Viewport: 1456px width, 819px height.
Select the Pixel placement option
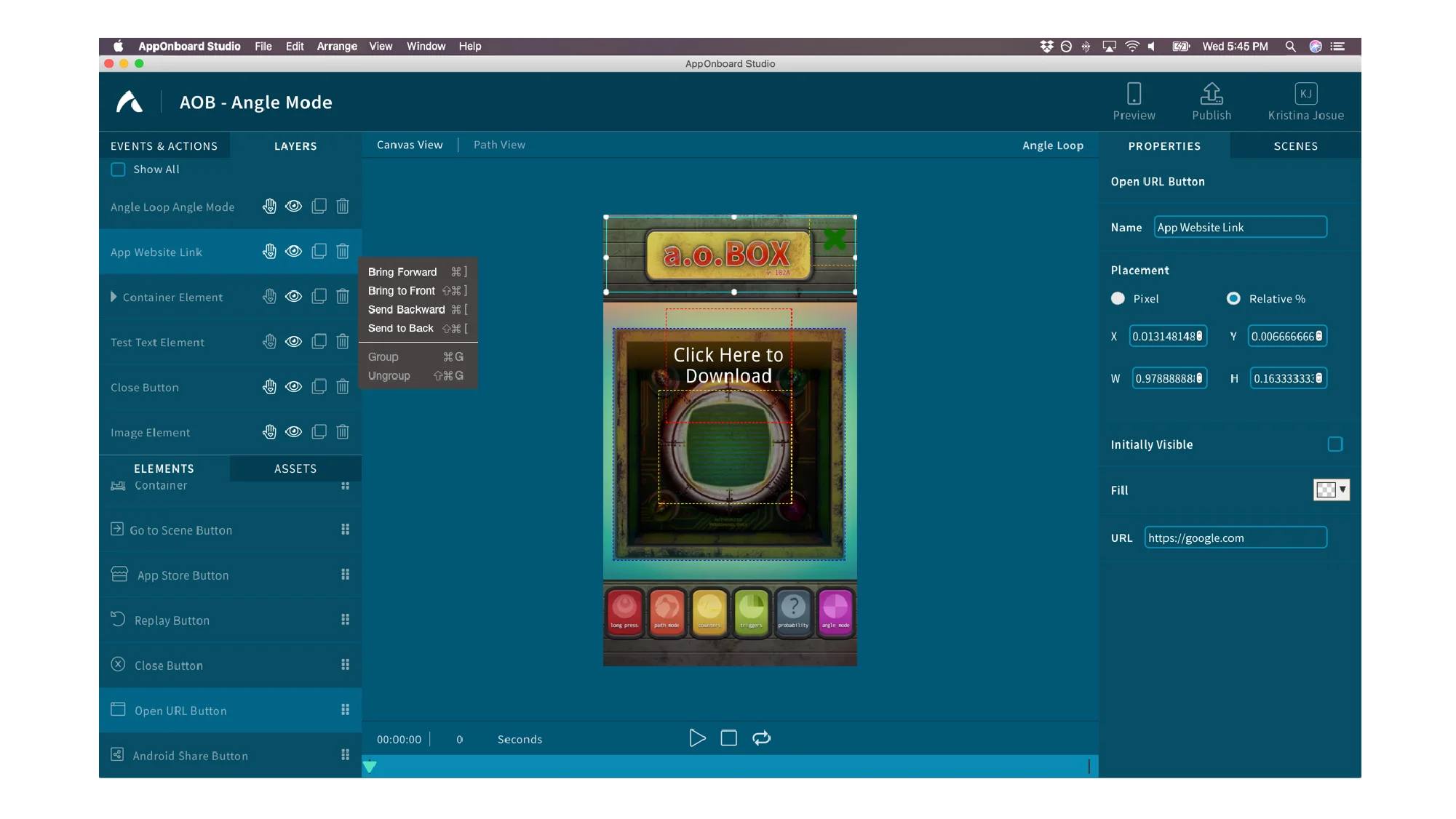click(1118, 298)
